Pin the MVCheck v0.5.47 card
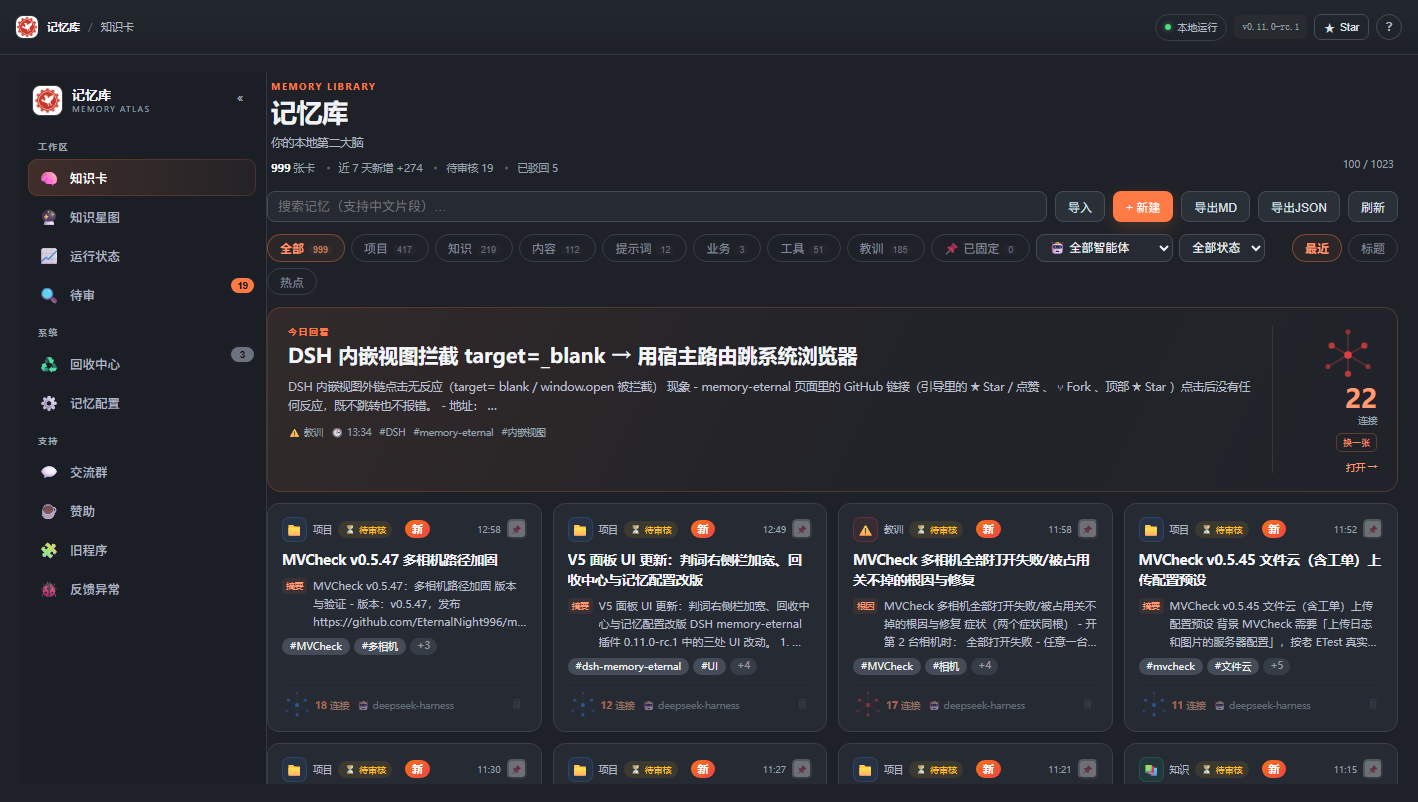Screen dimensions: 1418x802 tap(516, 529)
